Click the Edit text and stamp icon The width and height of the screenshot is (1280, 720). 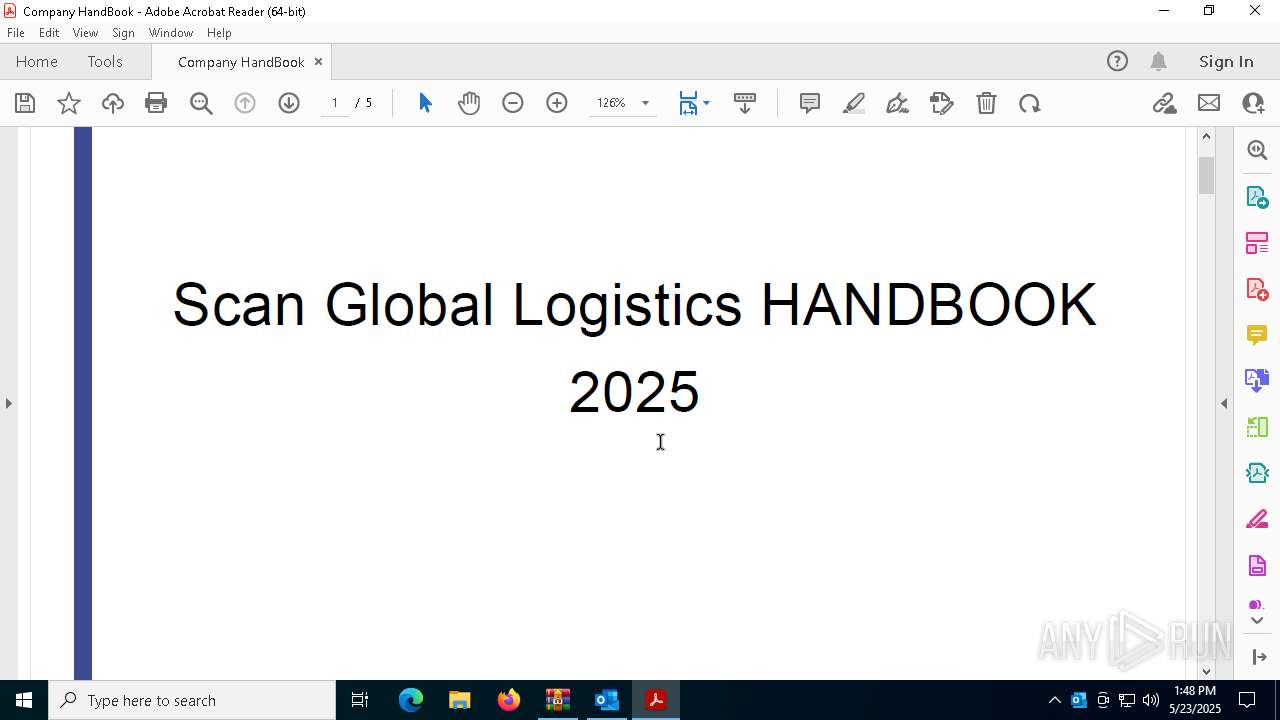(x=942, y=103)
